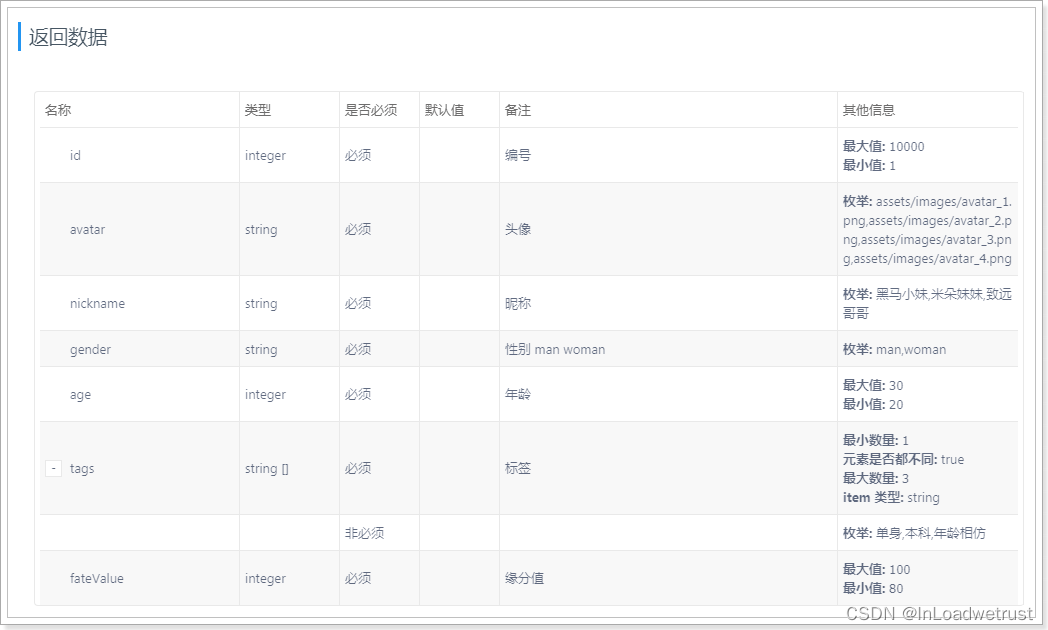This screenshot has width=1048, height=630.
Task: Select the avatar field name
Action: (88, 229)
